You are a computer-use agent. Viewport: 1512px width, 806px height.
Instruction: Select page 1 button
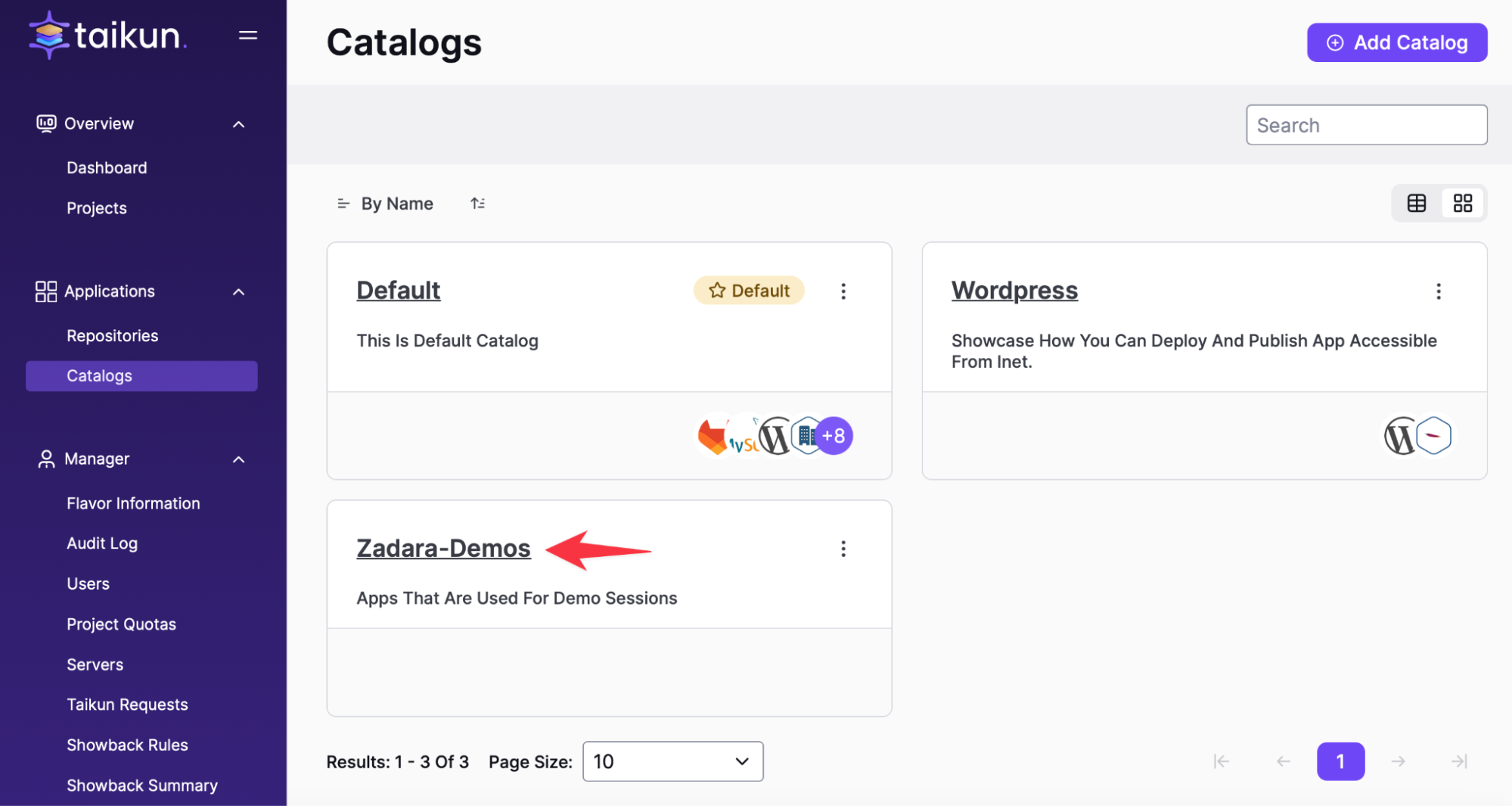click(x=1340, y=761)
